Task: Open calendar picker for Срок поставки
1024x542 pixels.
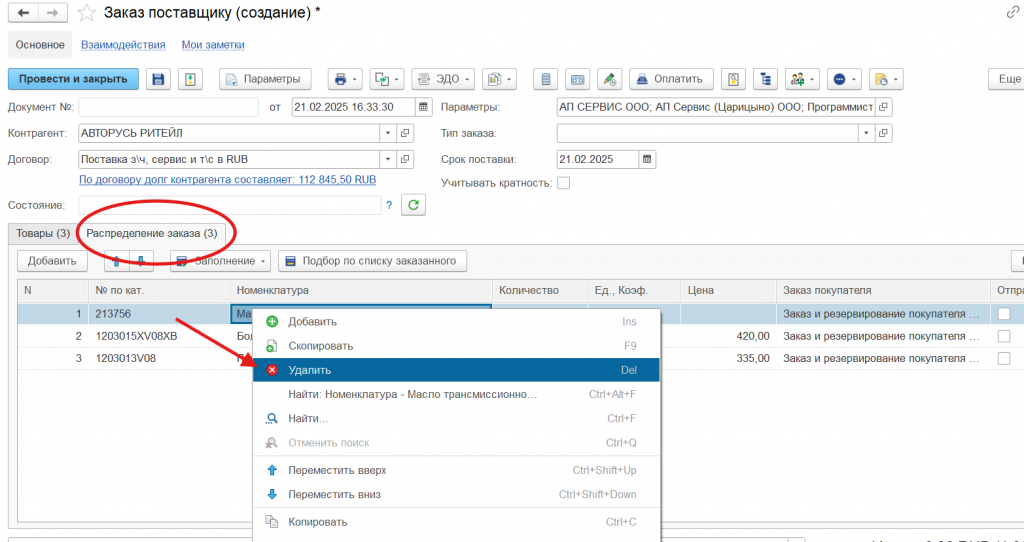Action: click(647, 159)
